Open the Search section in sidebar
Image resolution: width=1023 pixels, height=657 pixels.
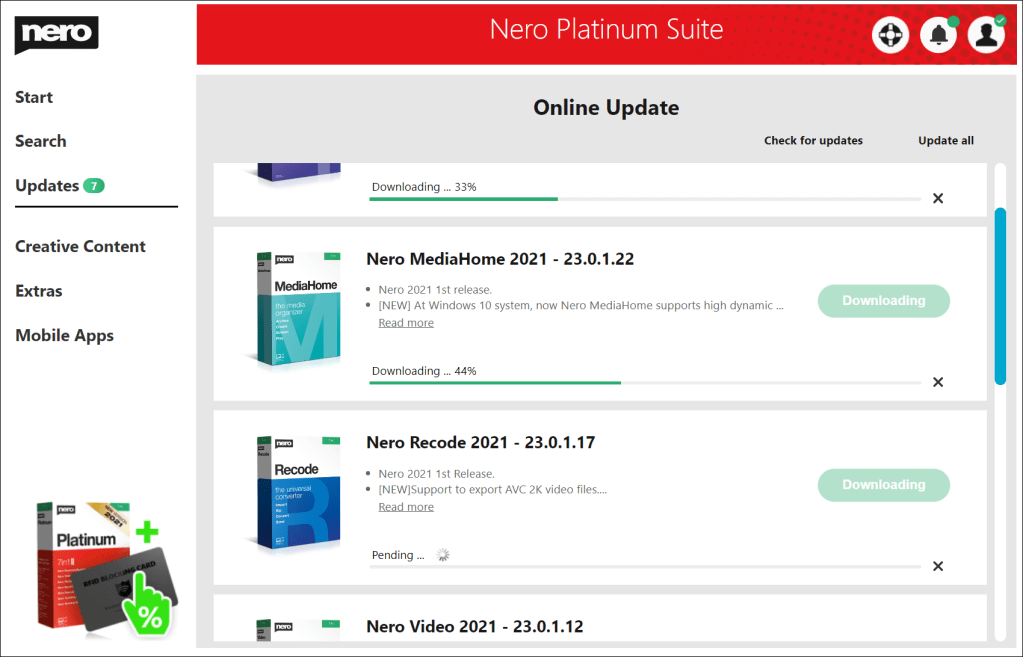coord(41,141)
